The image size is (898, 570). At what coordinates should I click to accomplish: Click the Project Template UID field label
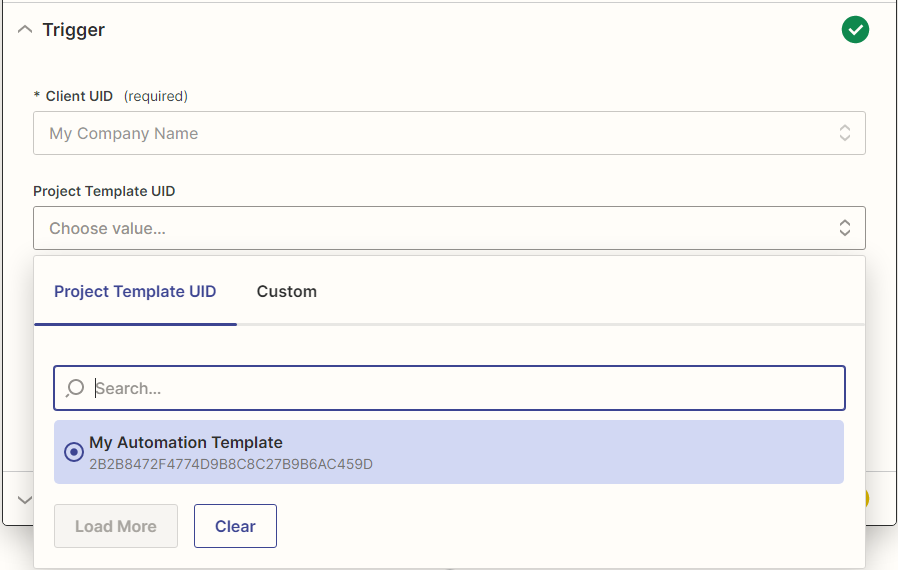coord(104,191)
